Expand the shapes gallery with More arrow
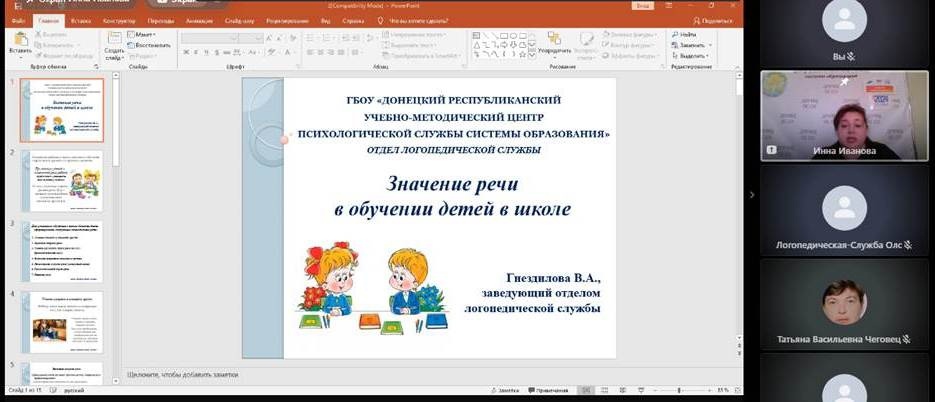 click(532, 55)
